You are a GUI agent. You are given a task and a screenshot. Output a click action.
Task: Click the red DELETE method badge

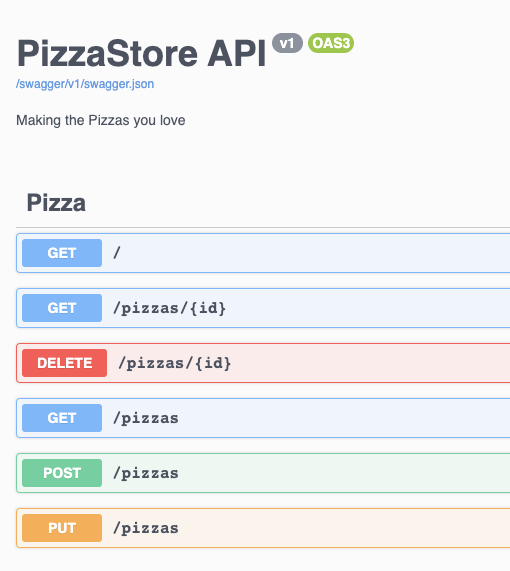(64, 363)
